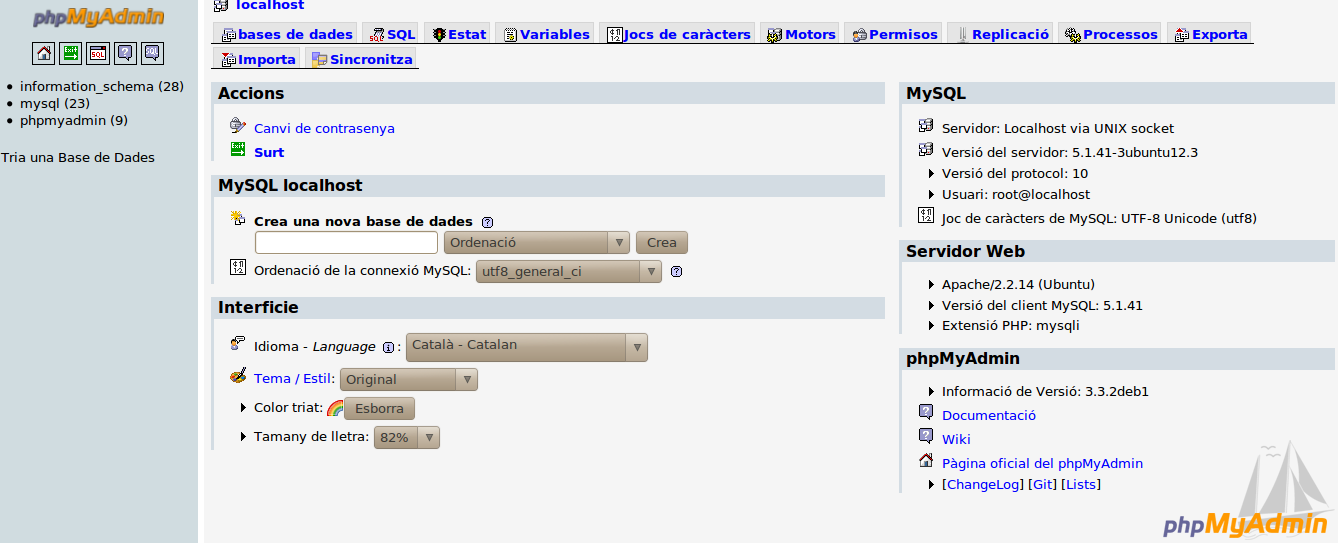1338x543 pixels.
Task: Click the documentation icon beside Documentació
Action: click(926, 412)
